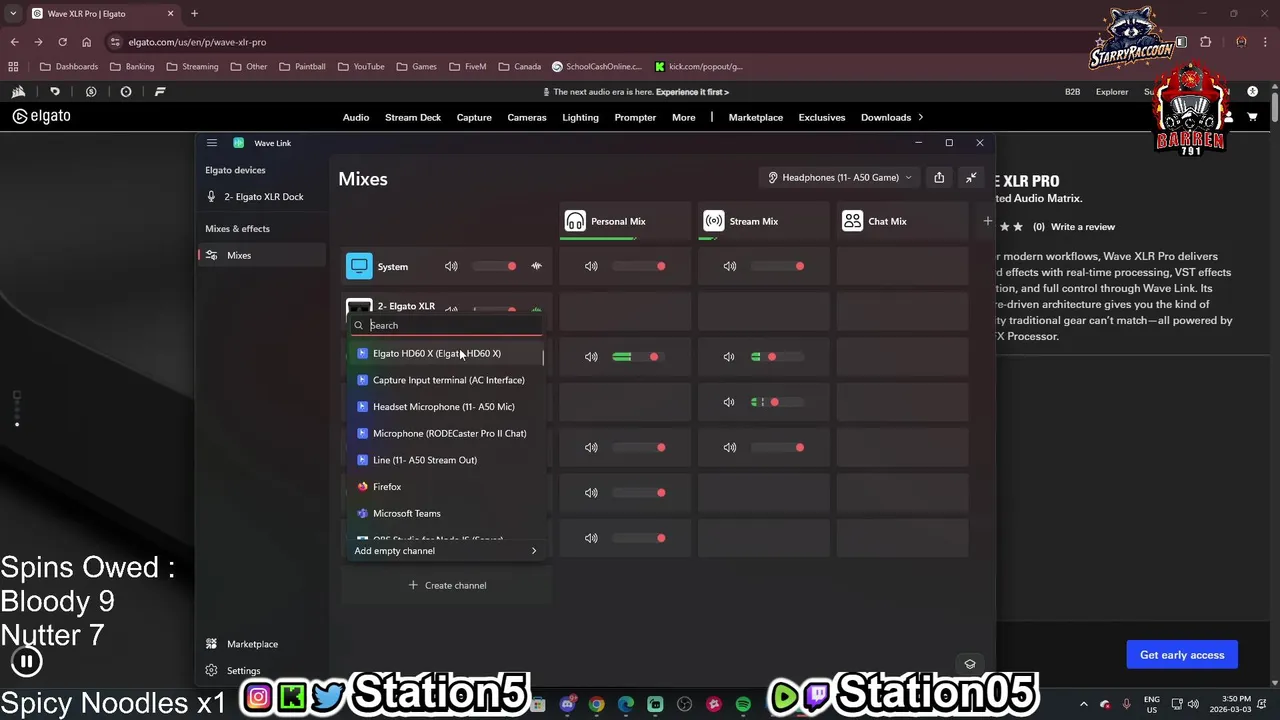This screenshot has height=720, width=1280.
Task: Mute fourth-row channel in Stream Mix
Action: pyautogui.click(x=729, y=402)
